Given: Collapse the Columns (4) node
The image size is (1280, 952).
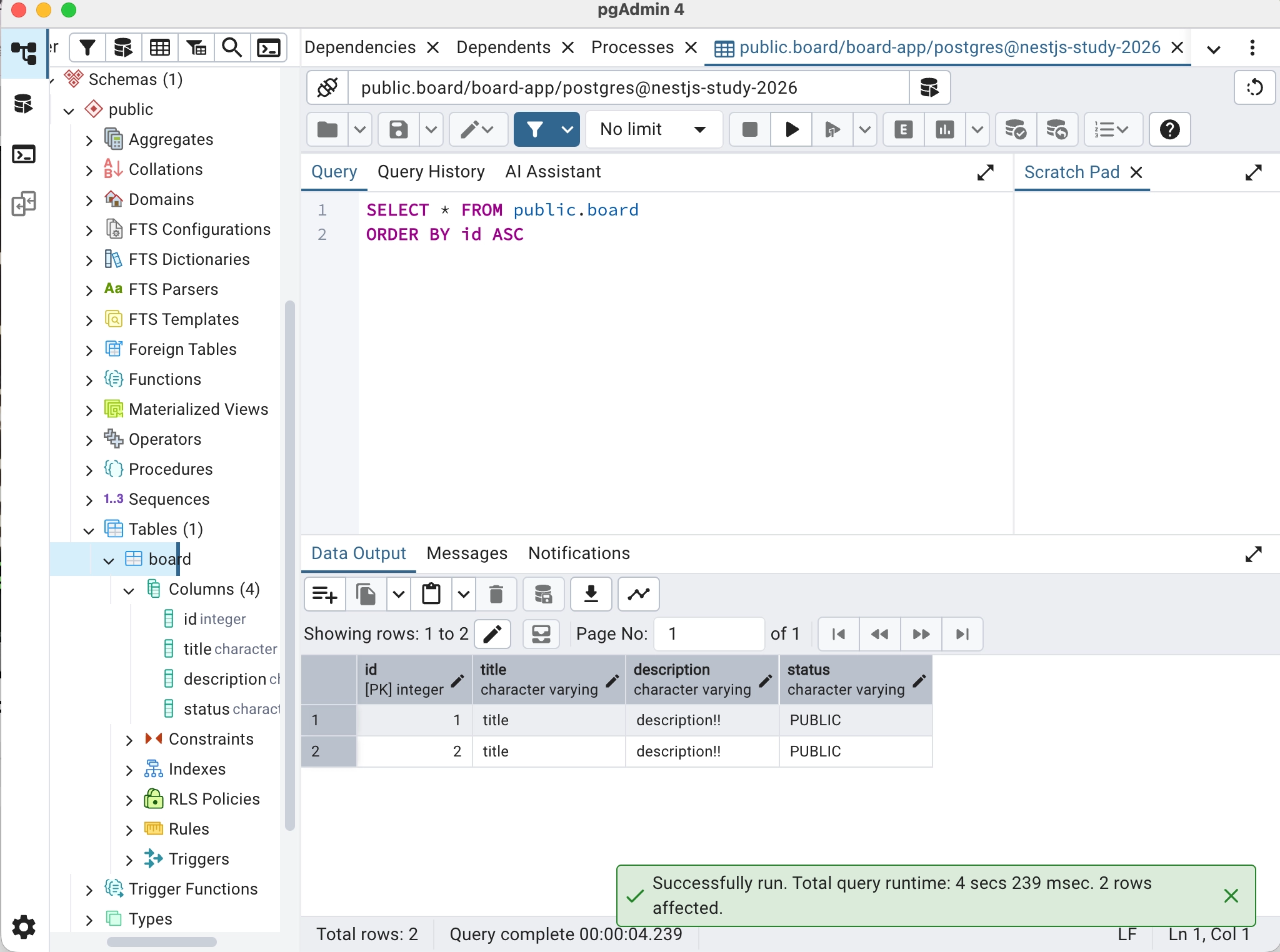Looking at the screenshot, I should pyautogui.click(x=129, y=590).
